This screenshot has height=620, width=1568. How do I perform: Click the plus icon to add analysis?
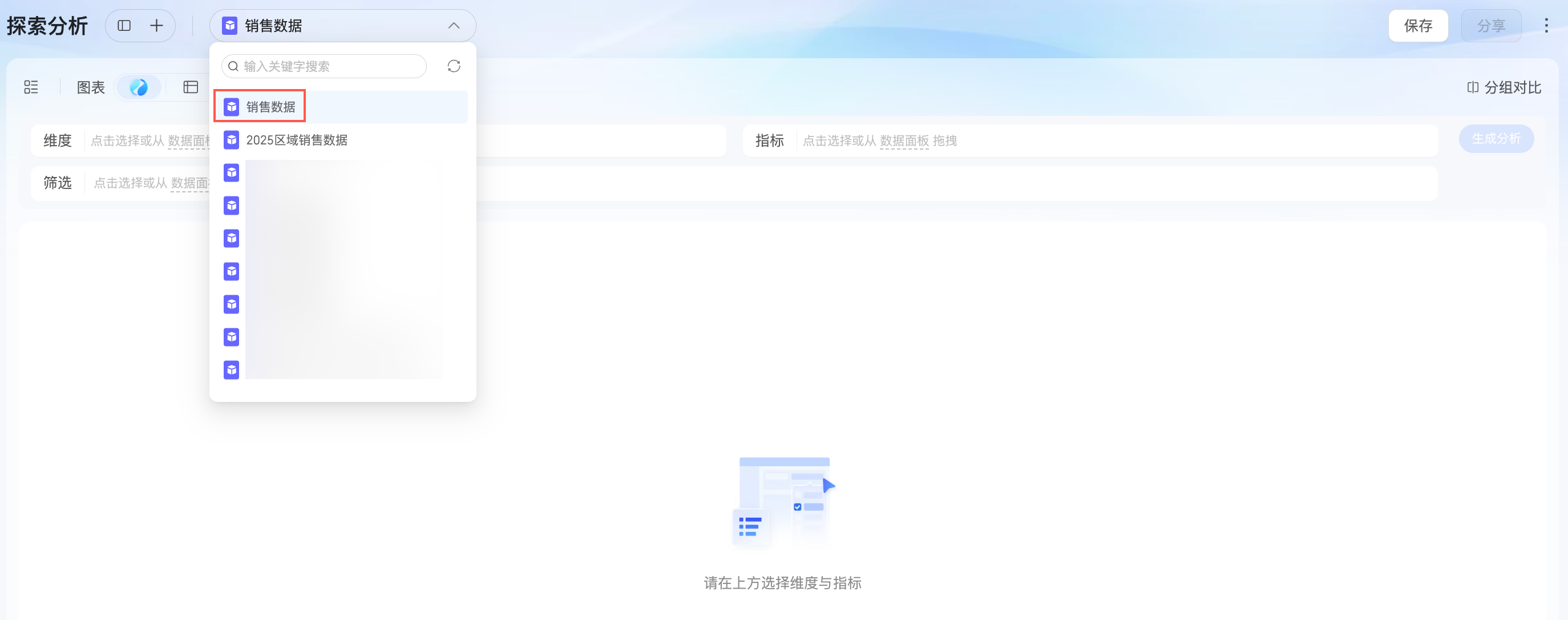pos(156,26)
